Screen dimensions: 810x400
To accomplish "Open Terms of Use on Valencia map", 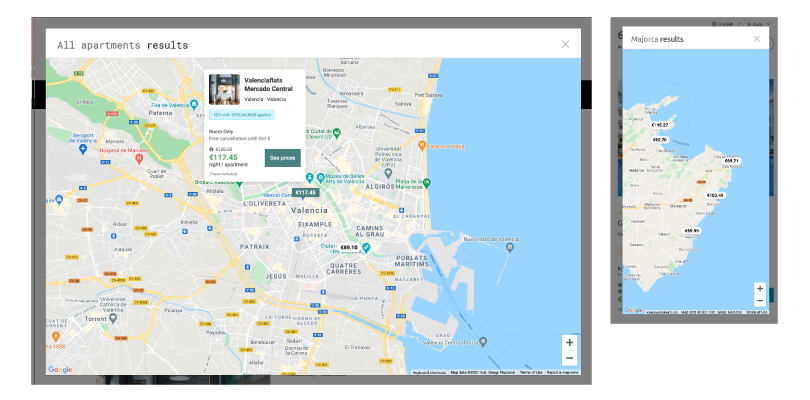I will (x=531, y=373).
